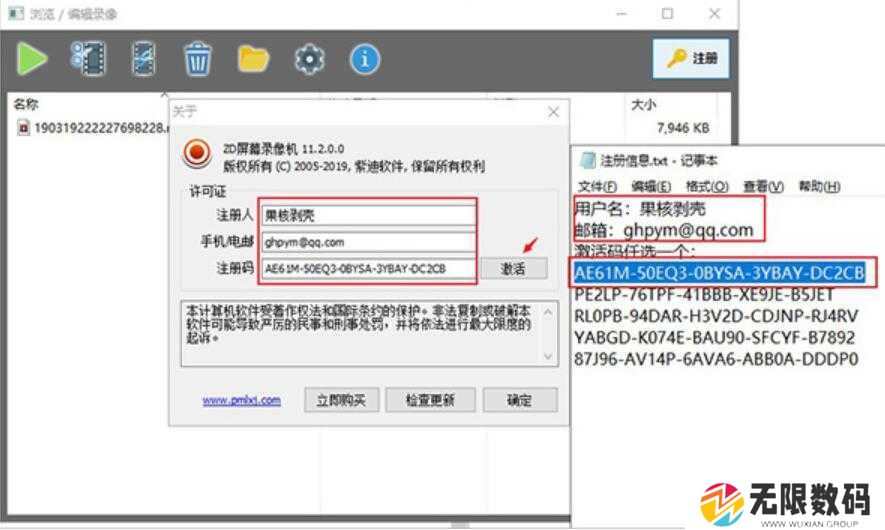The height and width of the screenshot is (530, 885).
Task: Maximize the 浏览/编辑录像 window
Action: click(x=667, y=14)
